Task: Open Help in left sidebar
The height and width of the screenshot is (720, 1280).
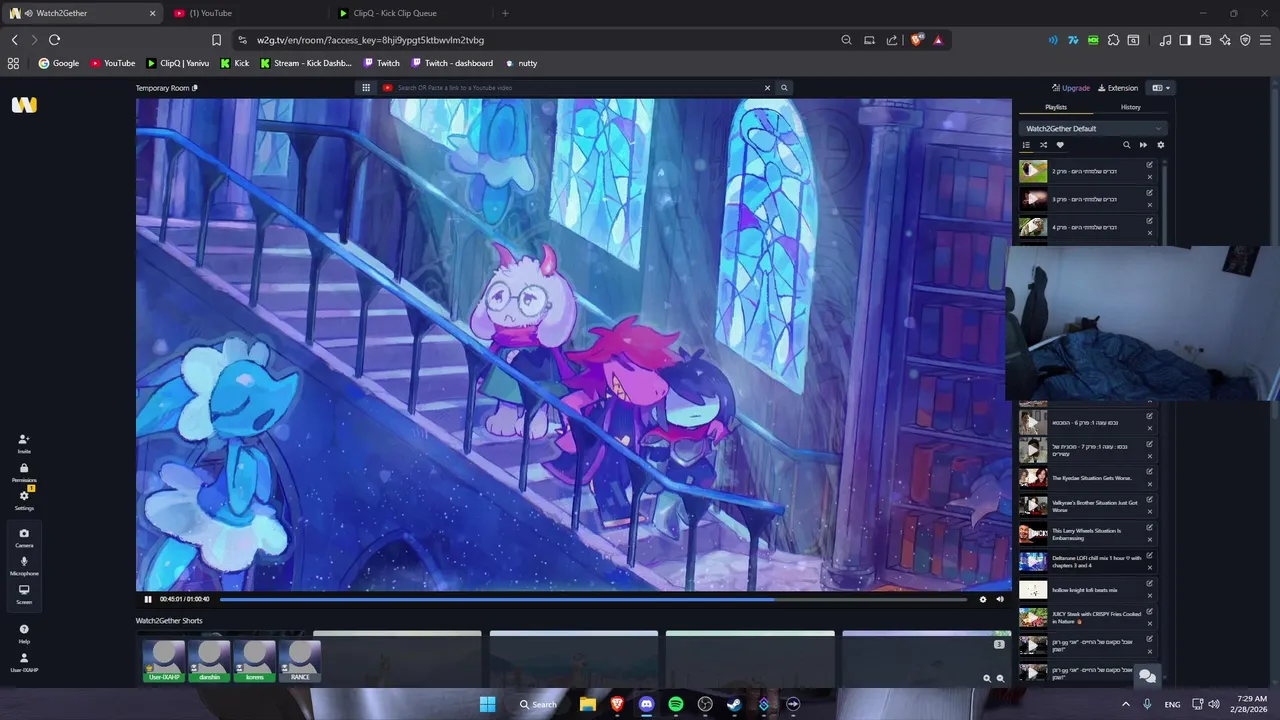Action: [x=24, y=633]
